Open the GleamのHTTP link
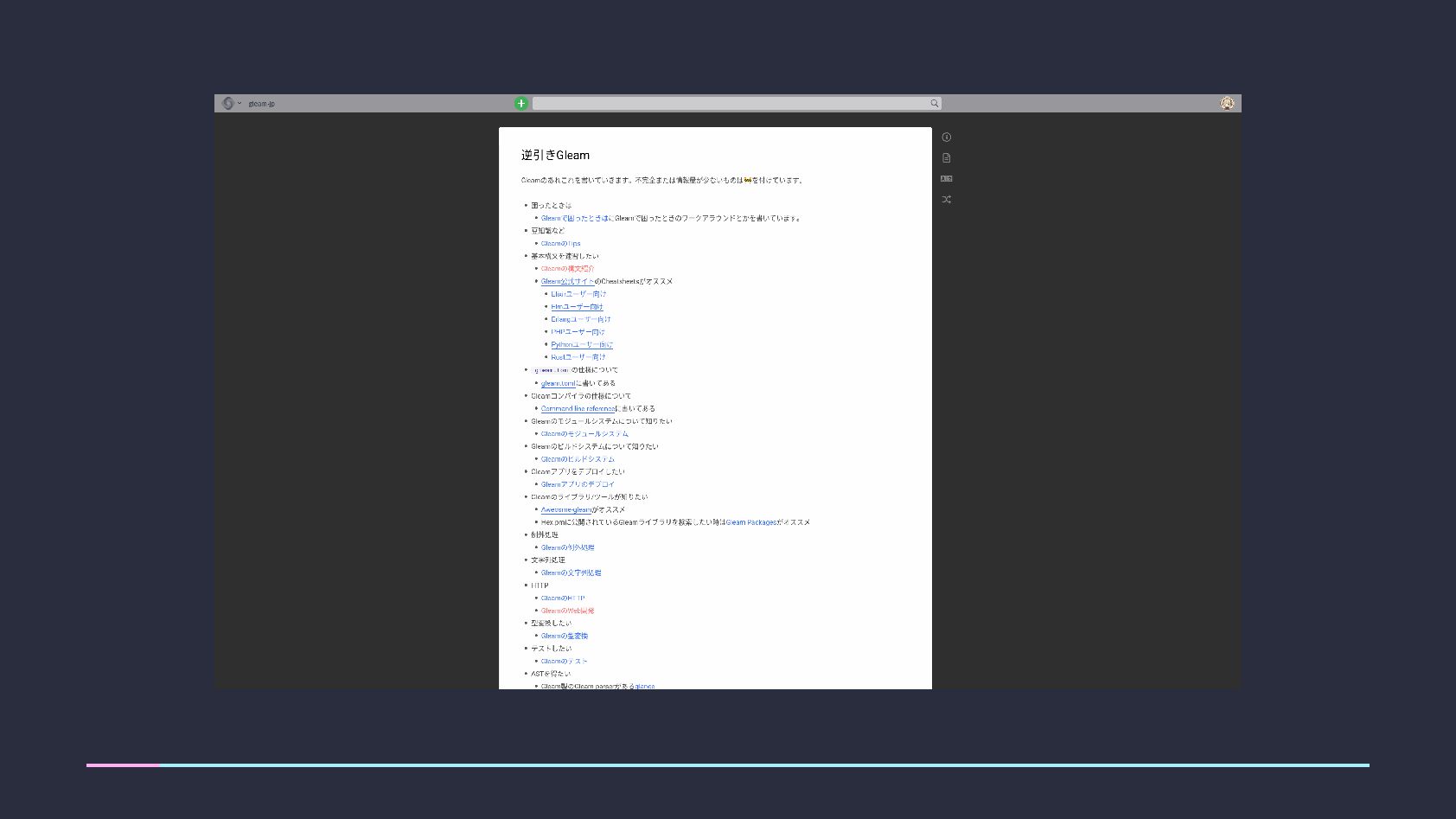Viewport: 1456px width, 819px height. 563,598
